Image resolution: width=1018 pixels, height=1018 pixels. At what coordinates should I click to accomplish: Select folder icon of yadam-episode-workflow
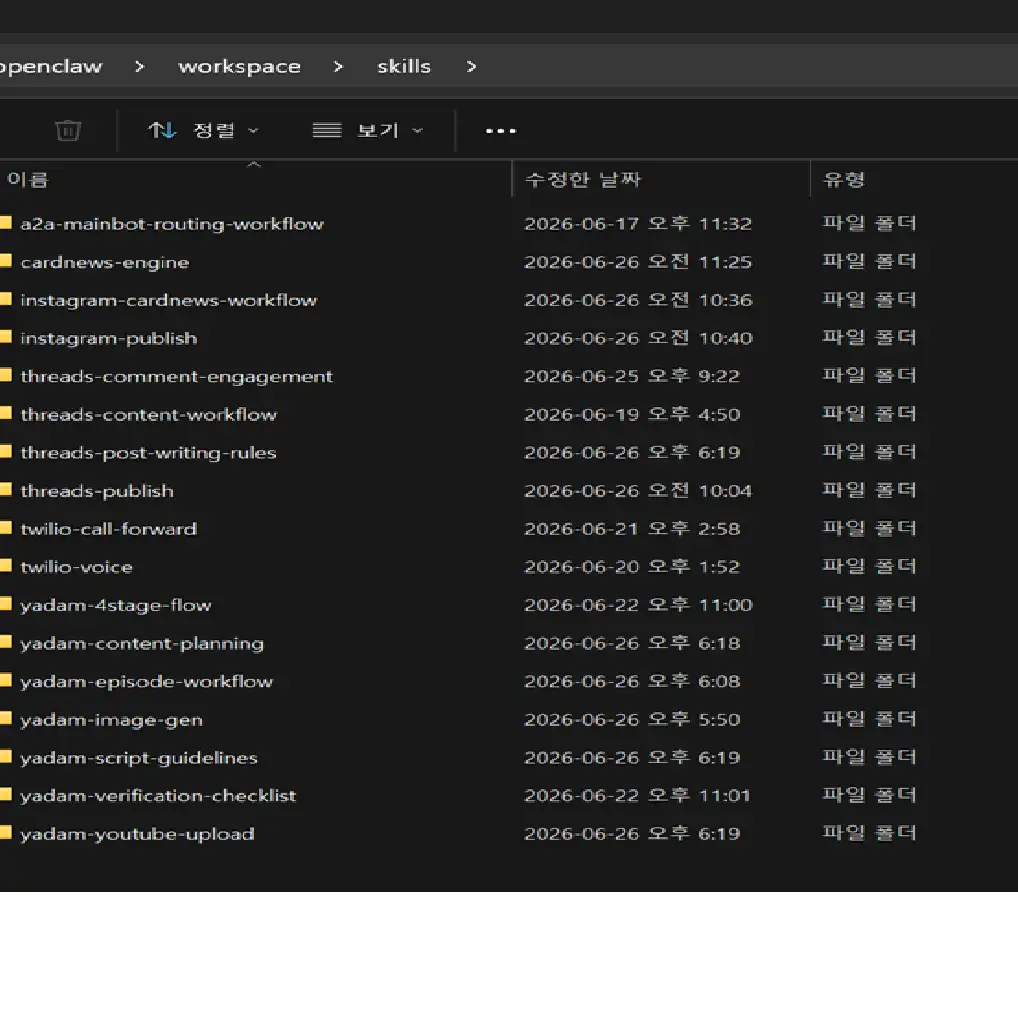tap(6, 681)
